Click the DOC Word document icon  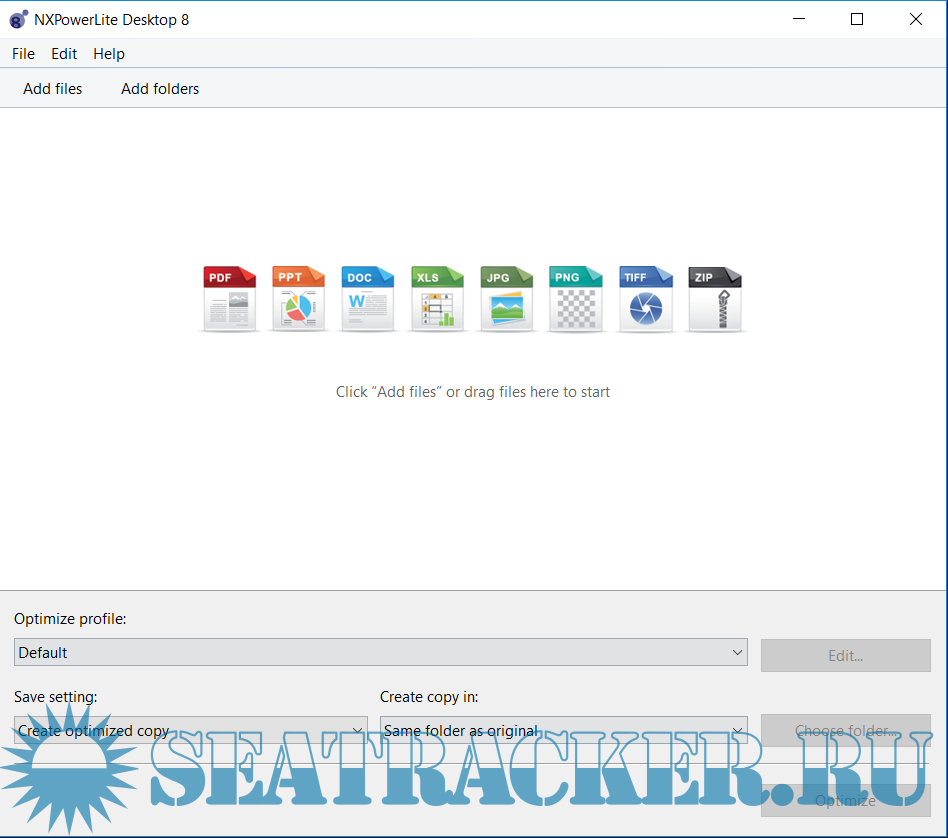(368, 298)
